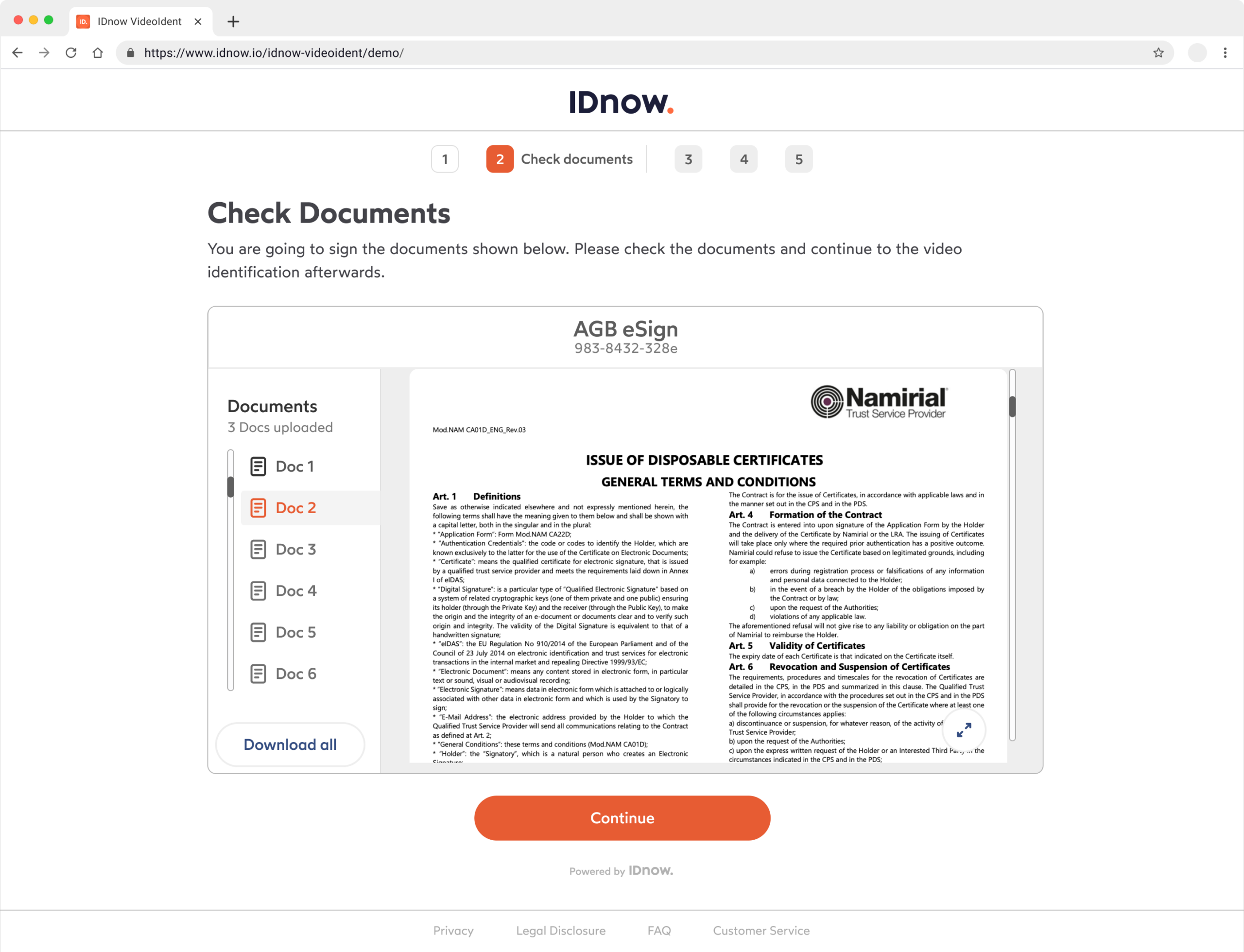This screenshot has height=952, width=1244.
Task: Click 'Art. 4 Formation of the Contract' heading
Action: click(x=805, y=515)
